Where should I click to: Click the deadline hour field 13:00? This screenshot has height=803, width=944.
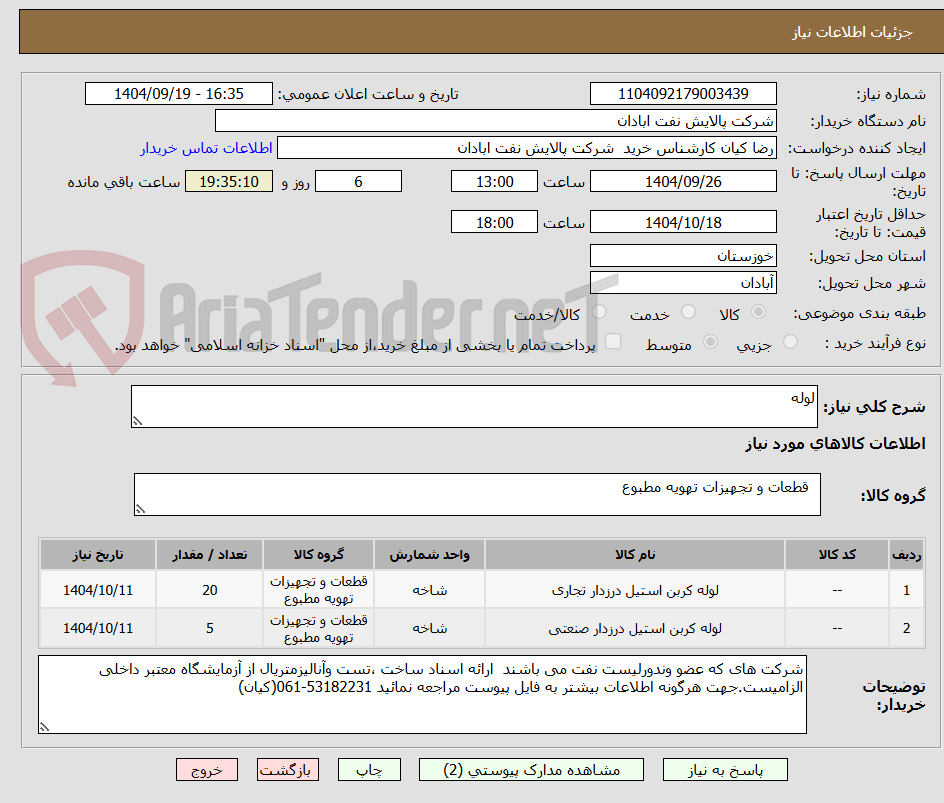(494, 181)
